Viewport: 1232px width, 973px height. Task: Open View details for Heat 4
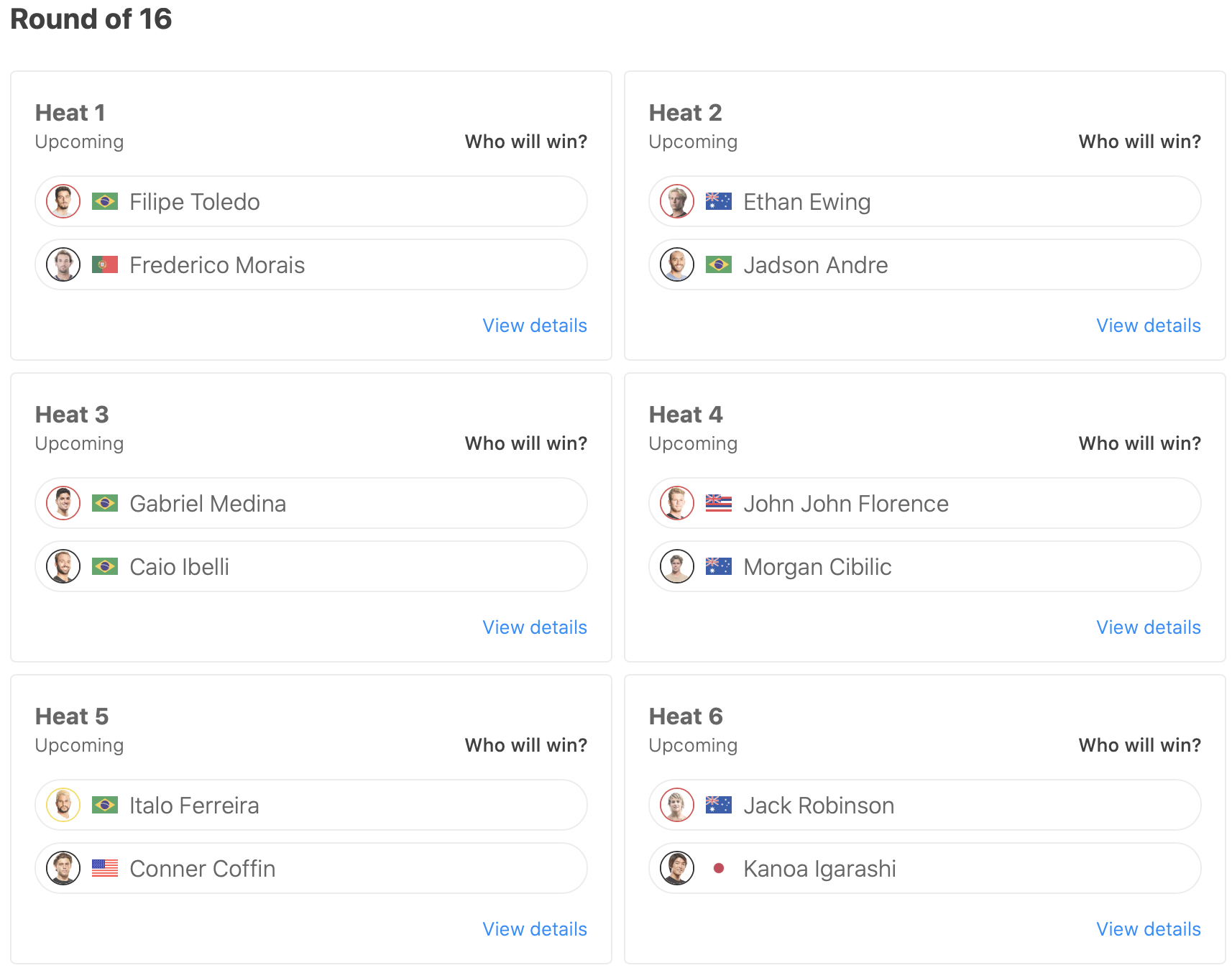coord(1149,627)
